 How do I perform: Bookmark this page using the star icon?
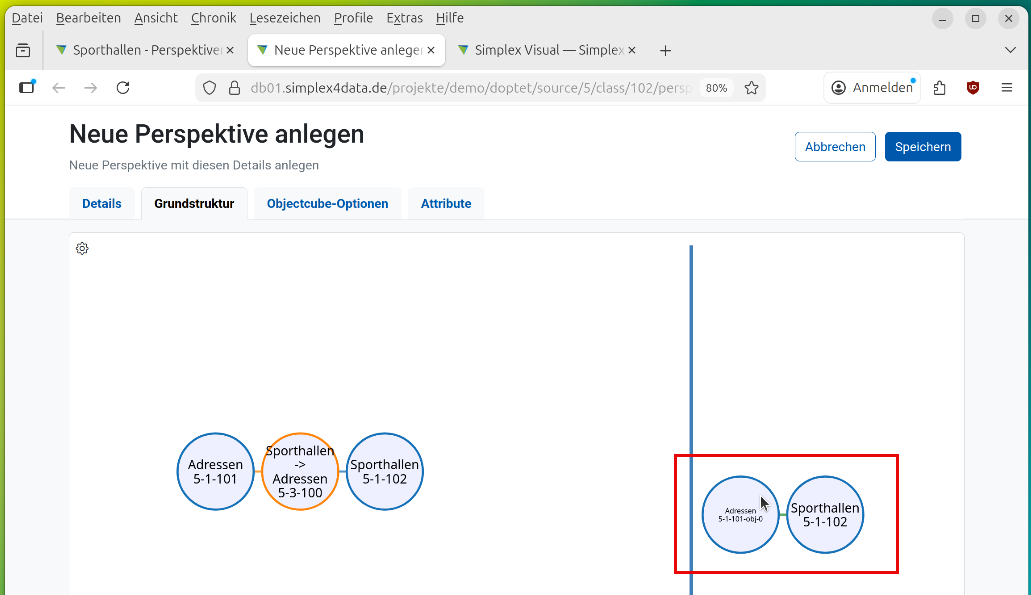751,88
